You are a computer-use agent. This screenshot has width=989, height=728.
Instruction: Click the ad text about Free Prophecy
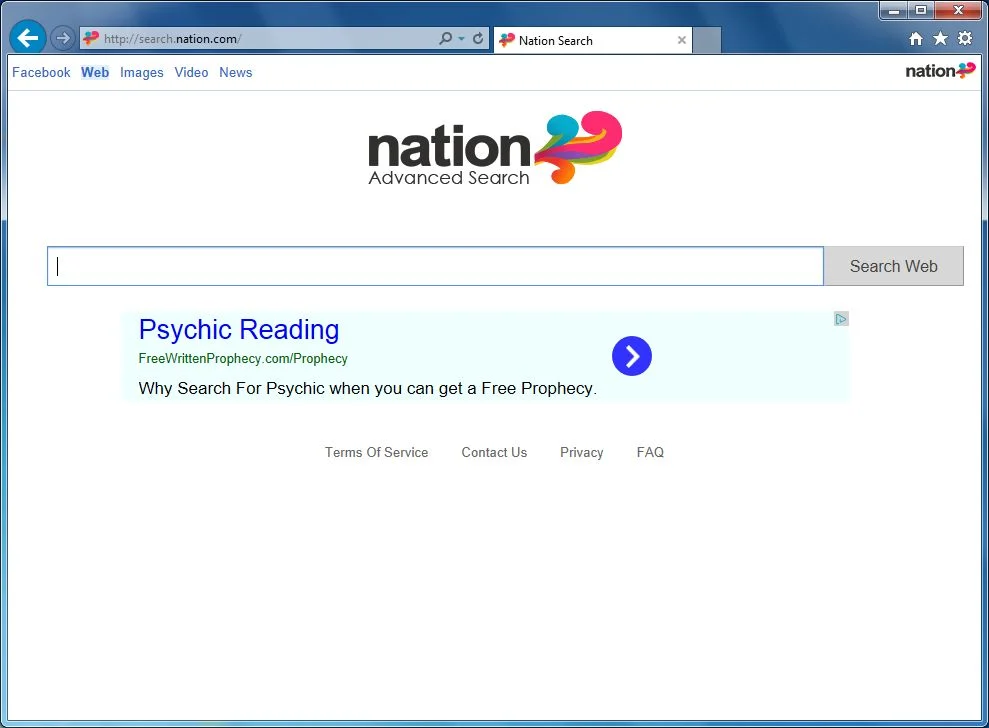point(368,389)
